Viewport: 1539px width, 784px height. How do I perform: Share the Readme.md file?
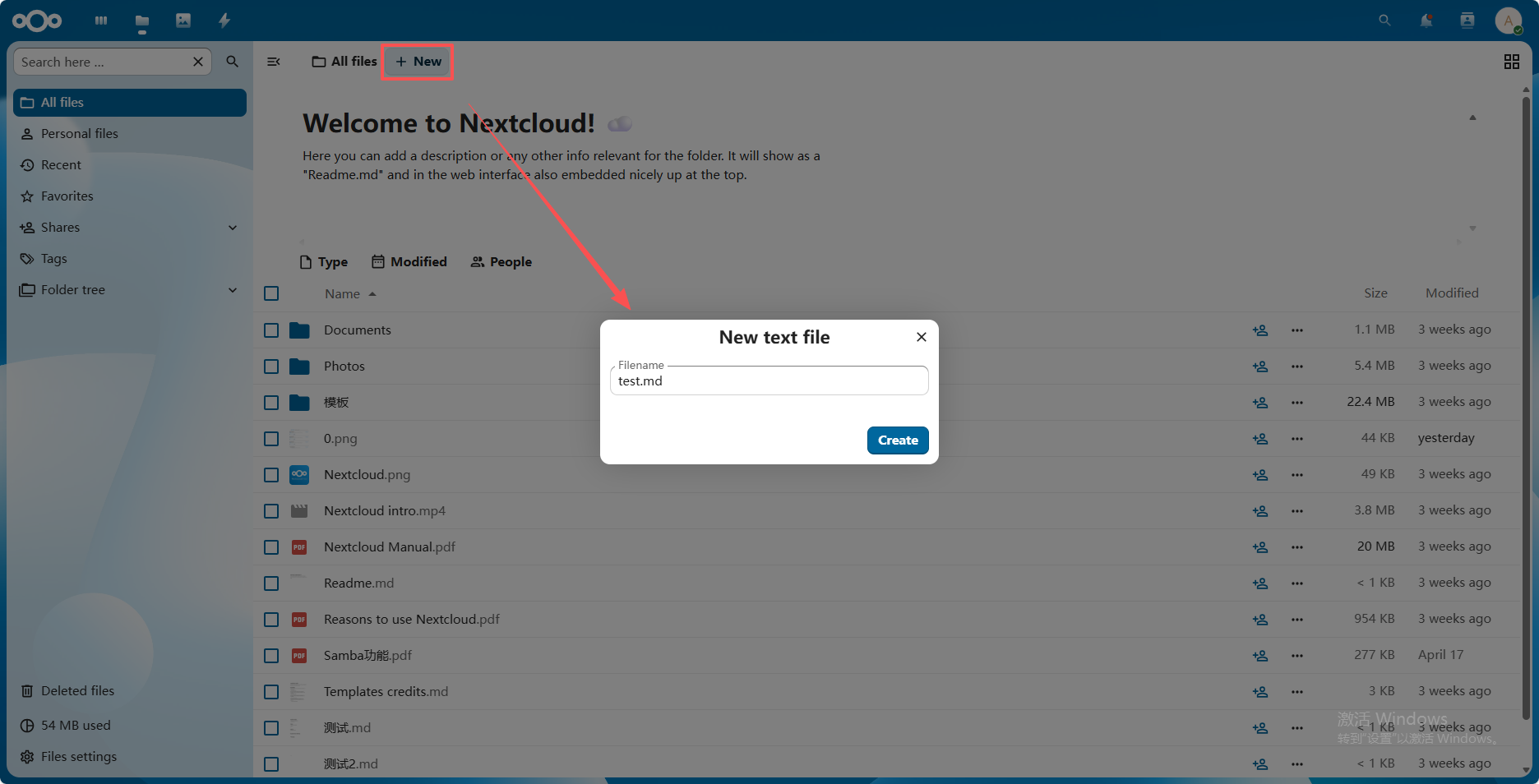(1260, 583)
